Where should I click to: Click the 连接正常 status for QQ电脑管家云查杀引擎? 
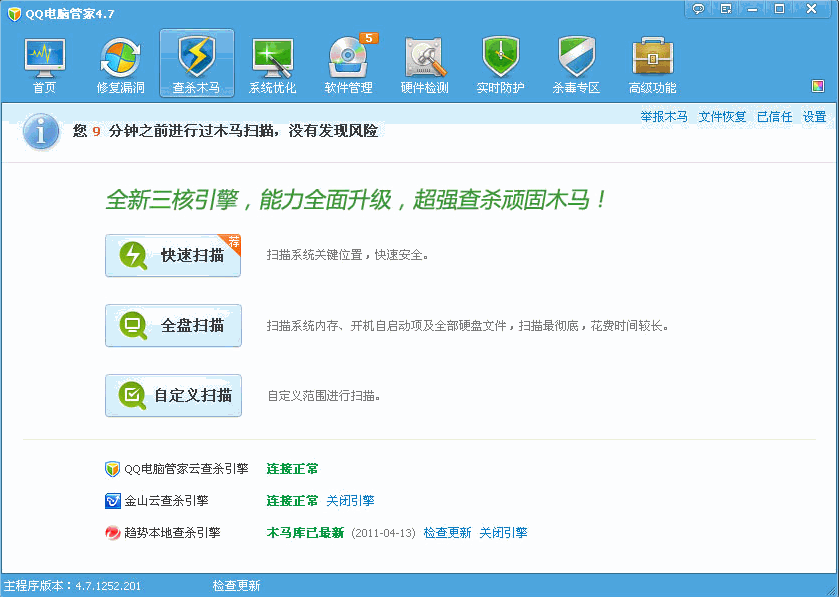292,469
